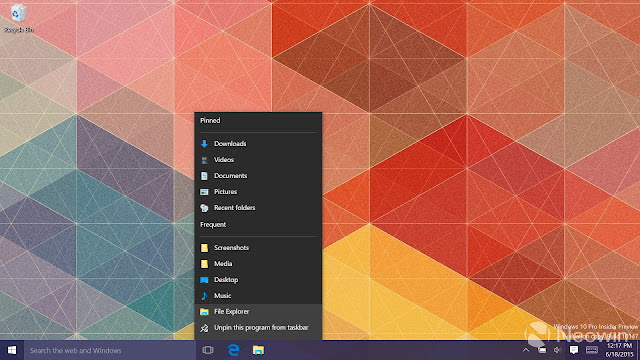The width and height of the screenshot is (640, 360).
Task: Click the volume speaker icon in the tray
Action: (557, 350)
